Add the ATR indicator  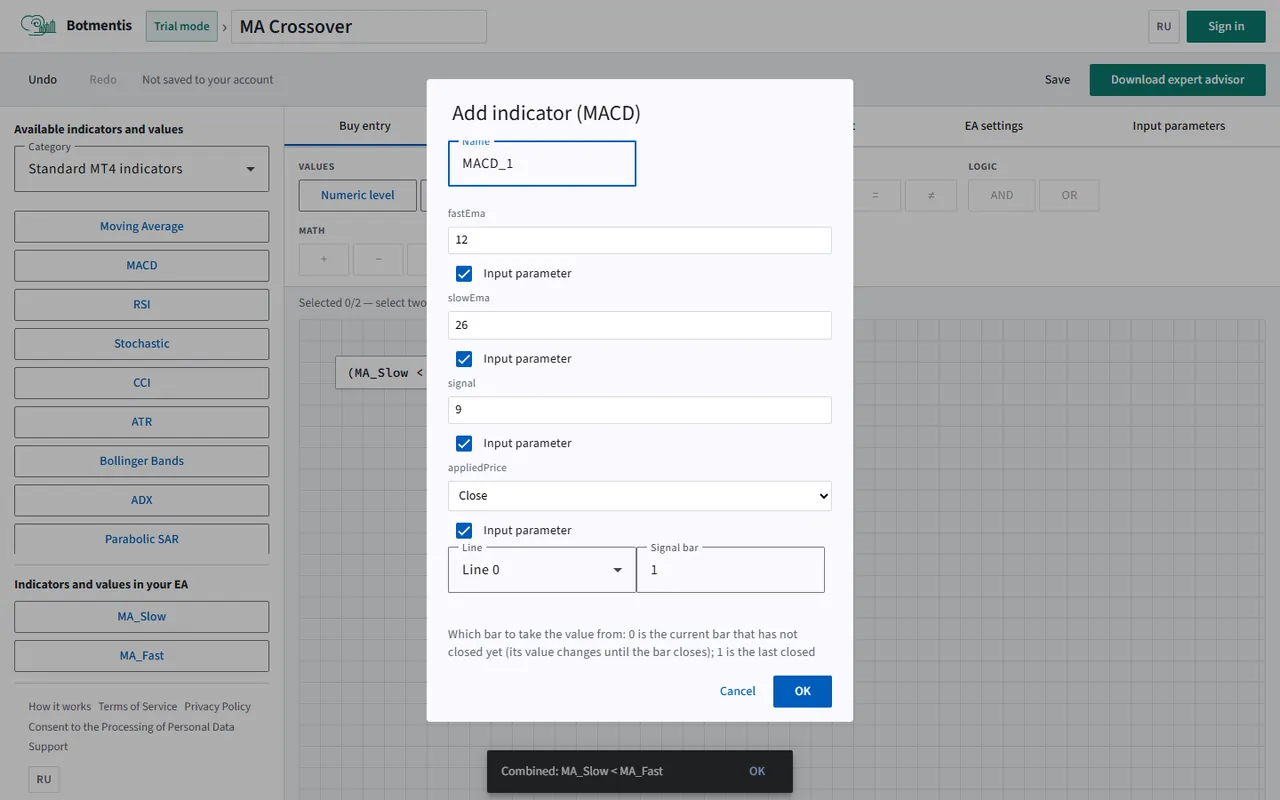pyautogui.click(x=142, y=422)
